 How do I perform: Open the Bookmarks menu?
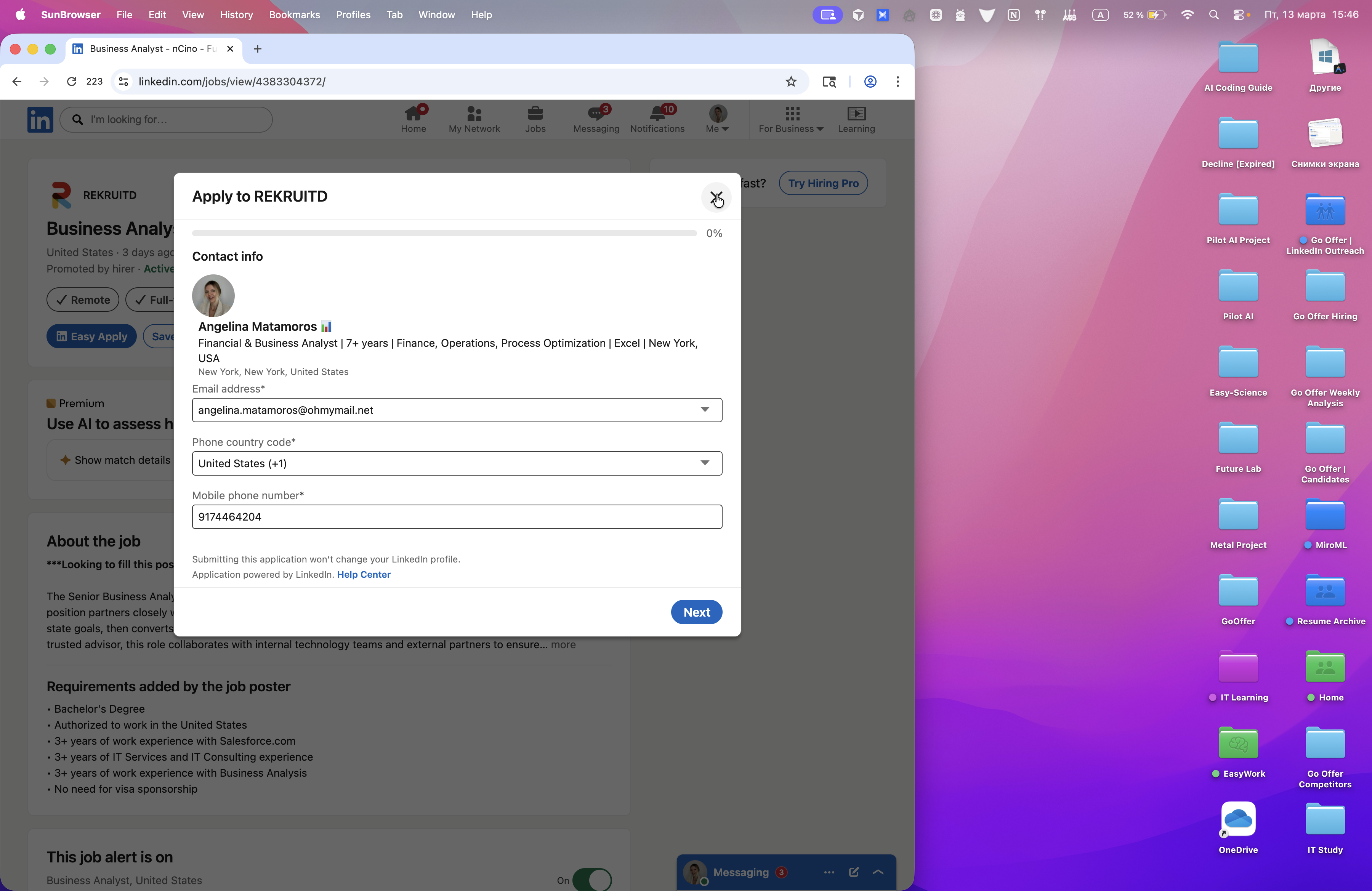294,15
